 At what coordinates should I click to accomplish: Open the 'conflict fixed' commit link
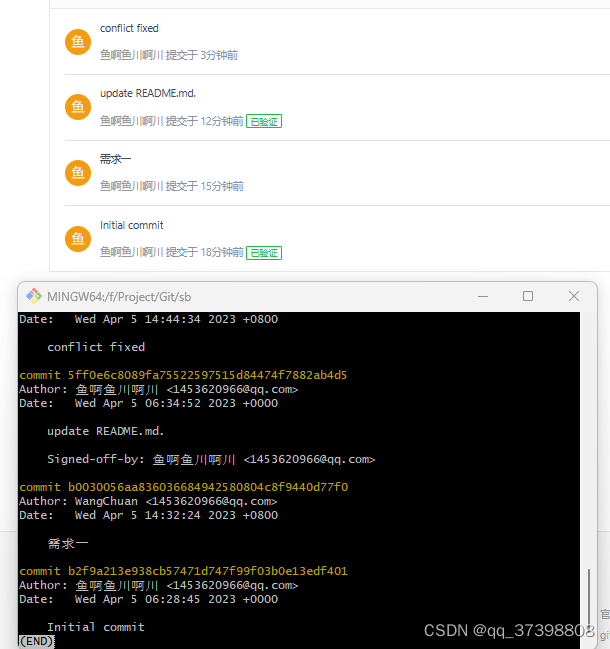(129, 28)
